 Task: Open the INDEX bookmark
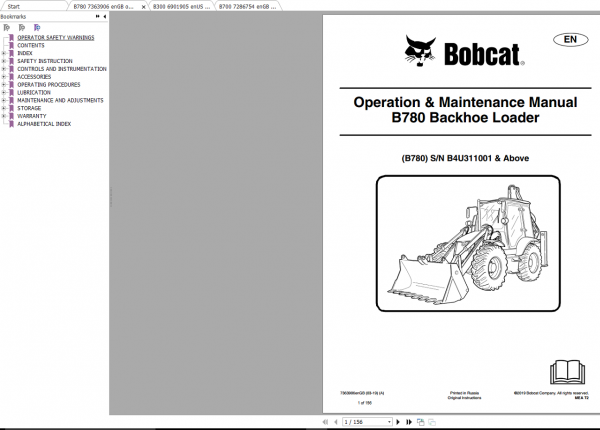pos(25,53)
